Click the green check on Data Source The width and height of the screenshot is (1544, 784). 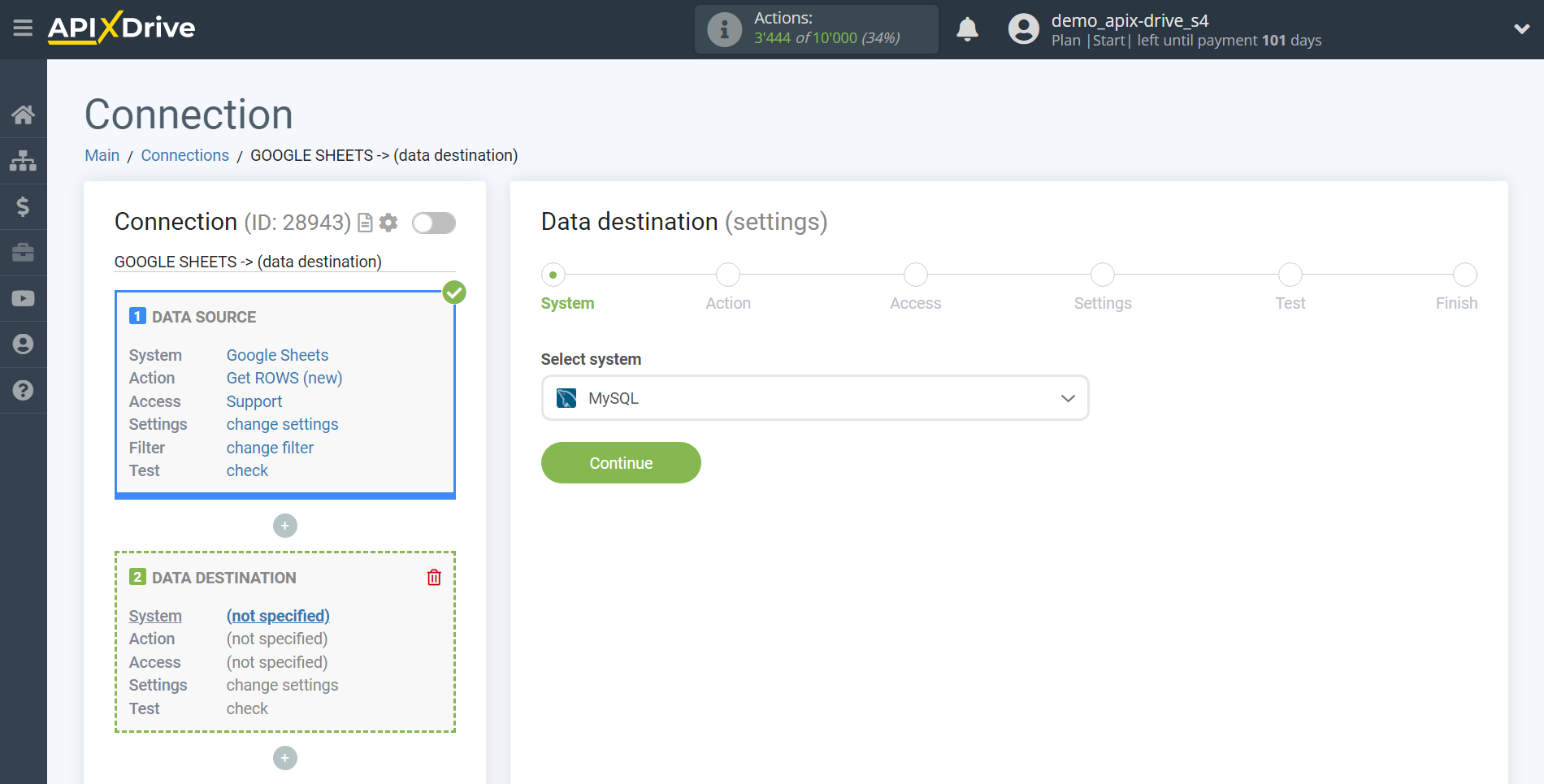454,292
